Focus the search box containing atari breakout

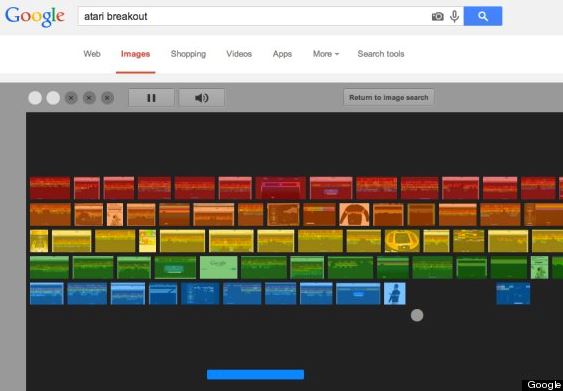pos(271,16)
